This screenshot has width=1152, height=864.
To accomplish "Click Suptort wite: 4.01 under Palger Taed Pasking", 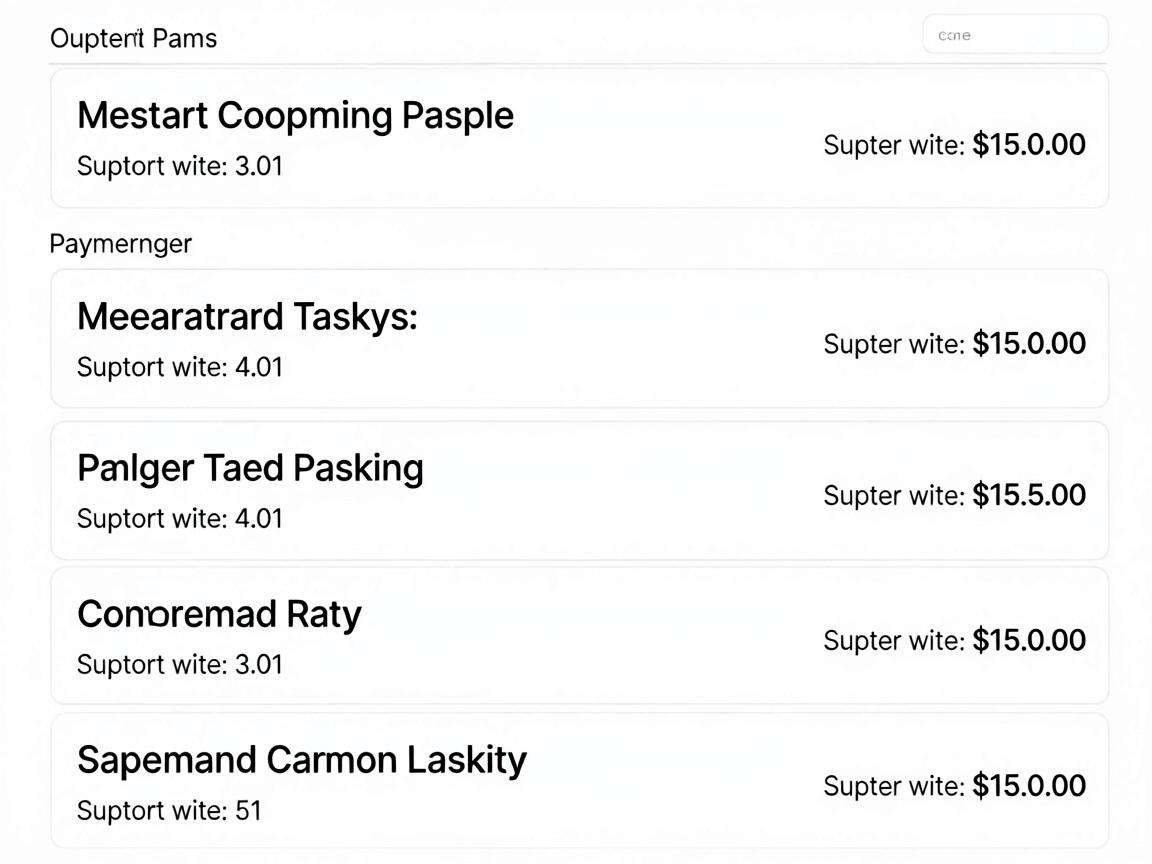I will (180, 519).
